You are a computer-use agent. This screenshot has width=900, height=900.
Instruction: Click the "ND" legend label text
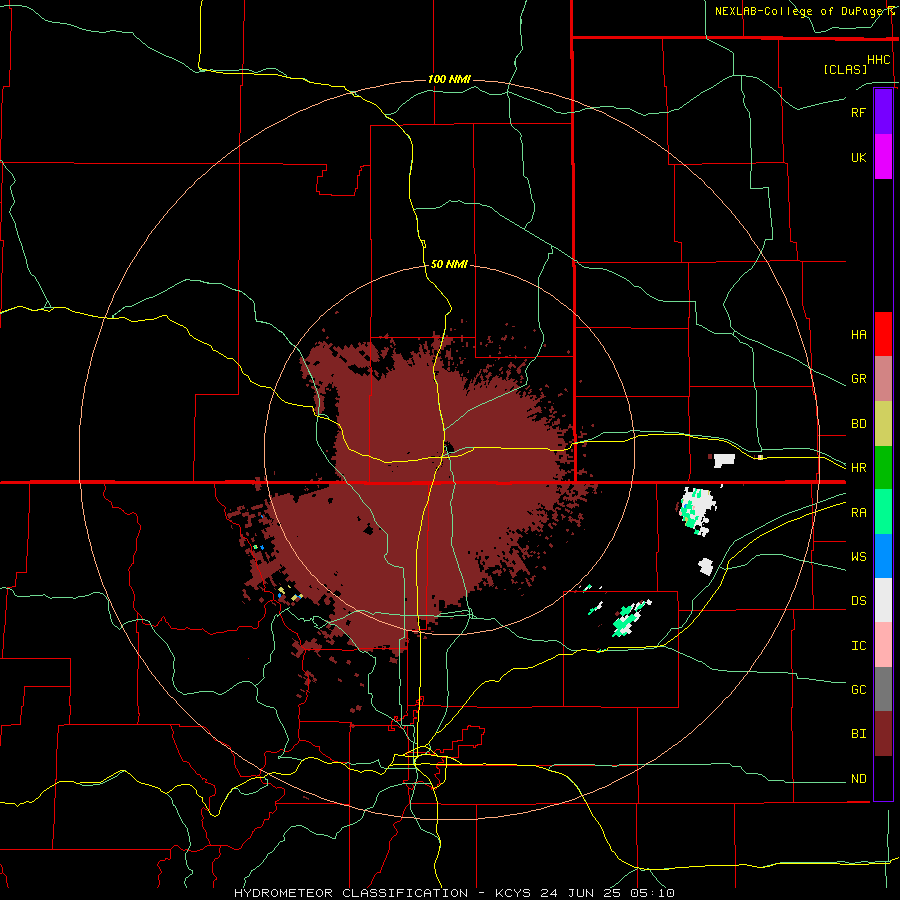pos(858,779)
